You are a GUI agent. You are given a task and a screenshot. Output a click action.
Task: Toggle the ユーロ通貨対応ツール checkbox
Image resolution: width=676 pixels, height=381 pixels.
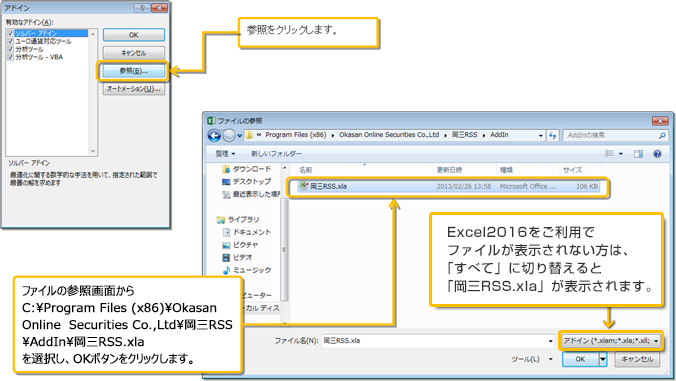10,41
